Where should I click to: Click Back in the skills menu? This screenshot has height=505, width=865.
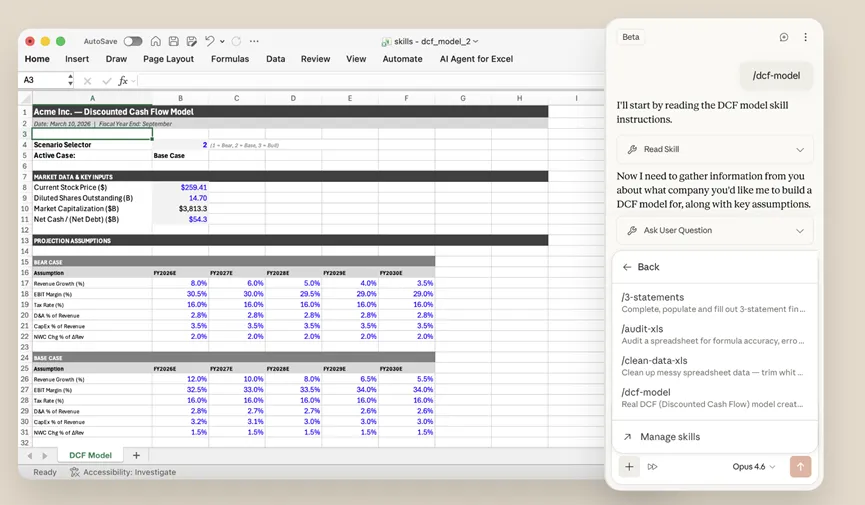click(641, 267)
